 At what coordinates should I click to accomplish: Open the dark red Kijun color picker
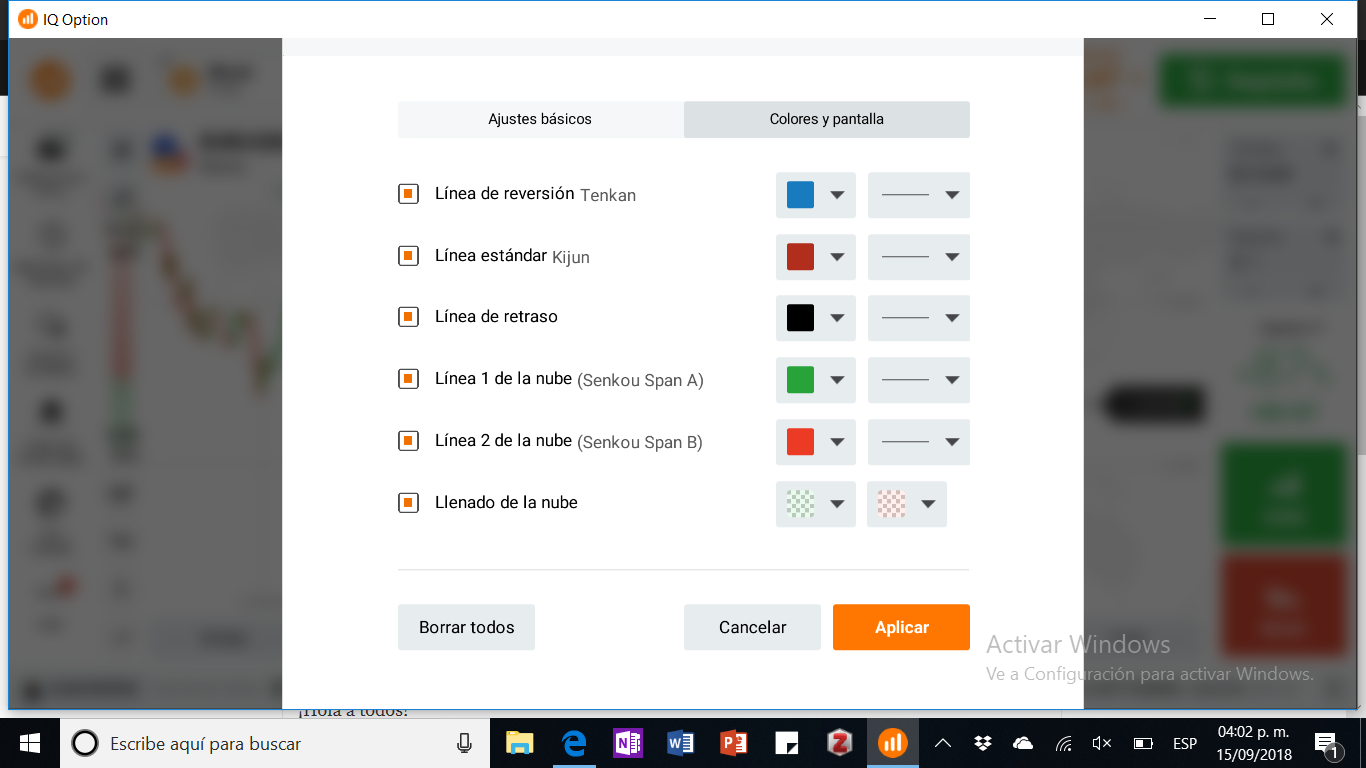(816, 257)
